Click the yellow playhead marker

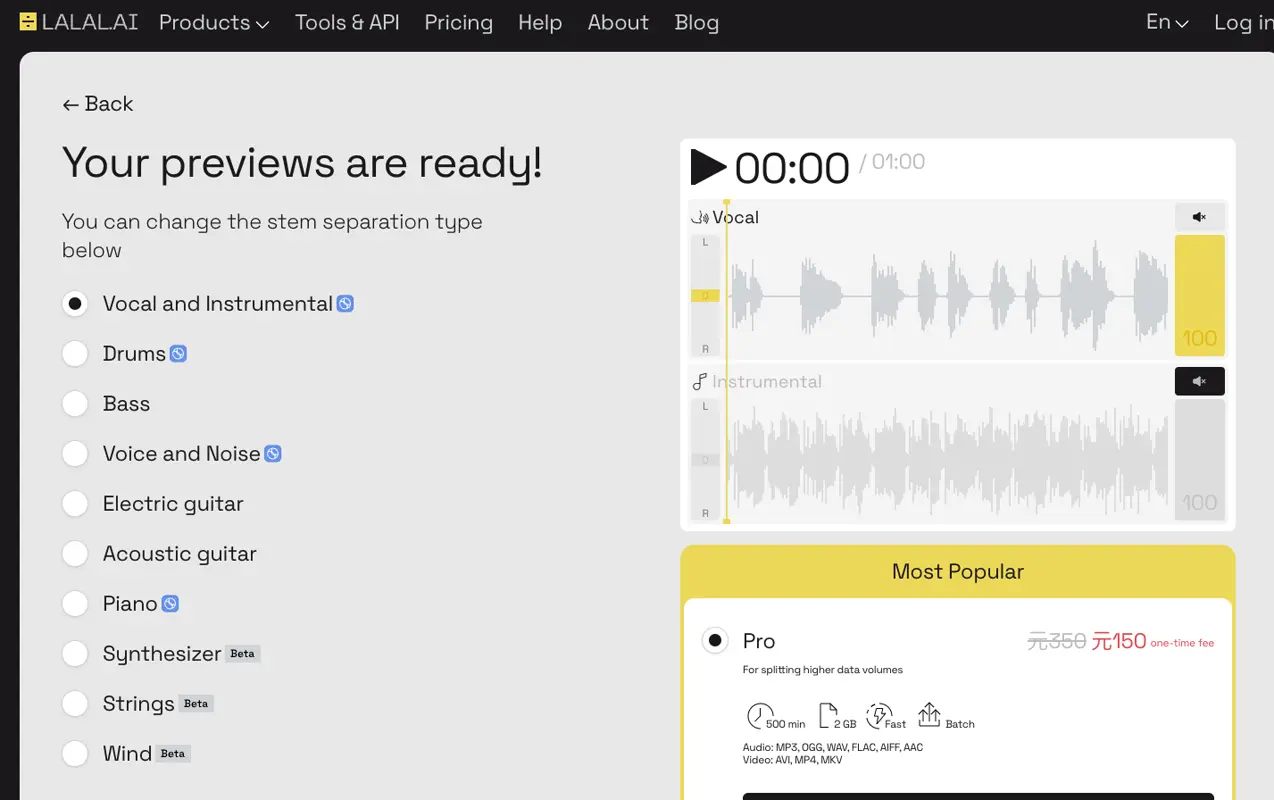pos(727,360)
